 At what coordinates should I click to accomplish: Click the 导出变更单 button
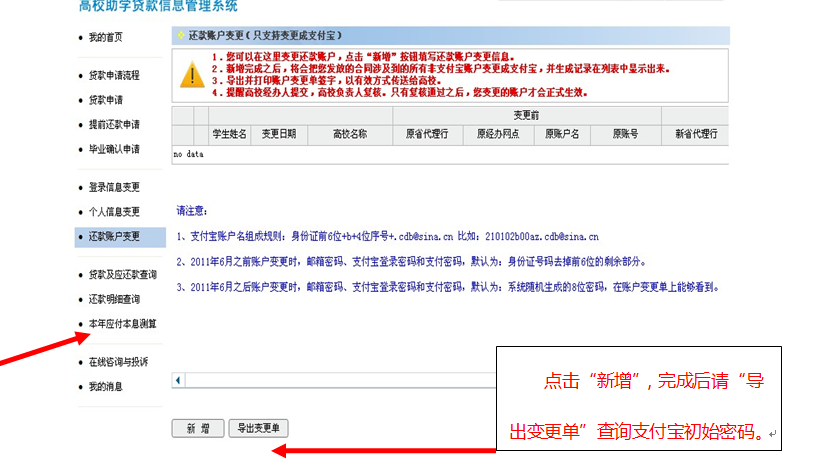click(x=258, y=428)
